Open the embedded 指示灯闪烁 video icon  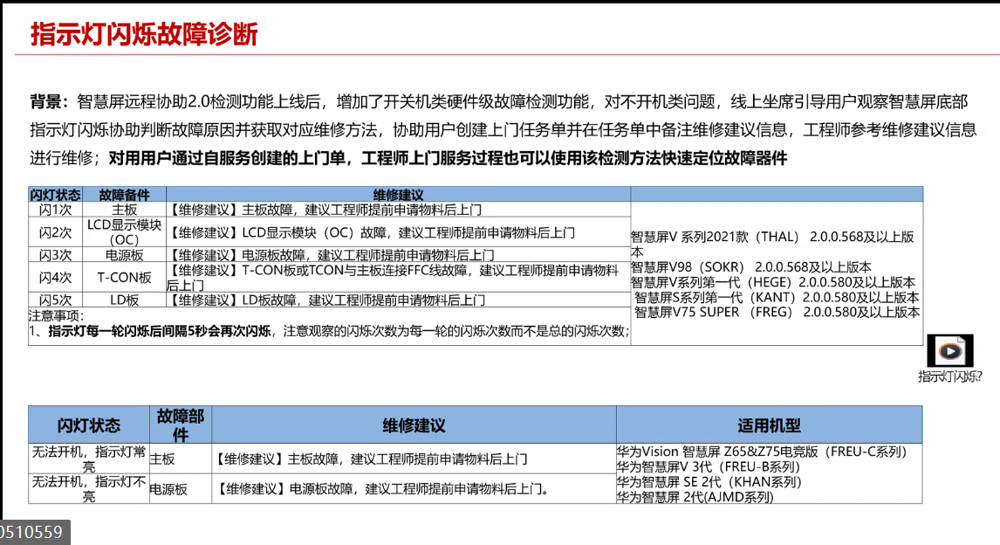[950, 351]
